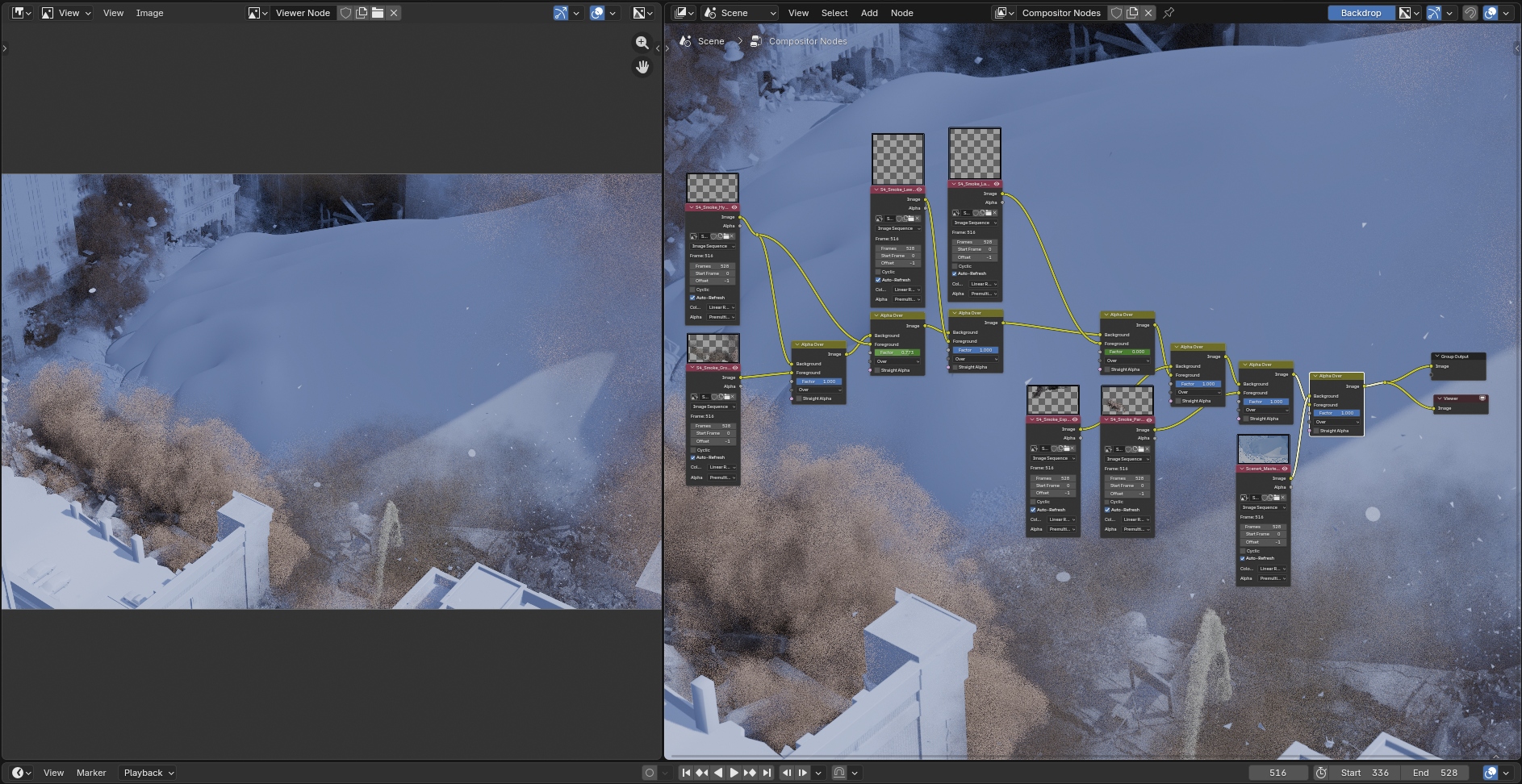Toggle the Backdrop button off

[1360, 13]
